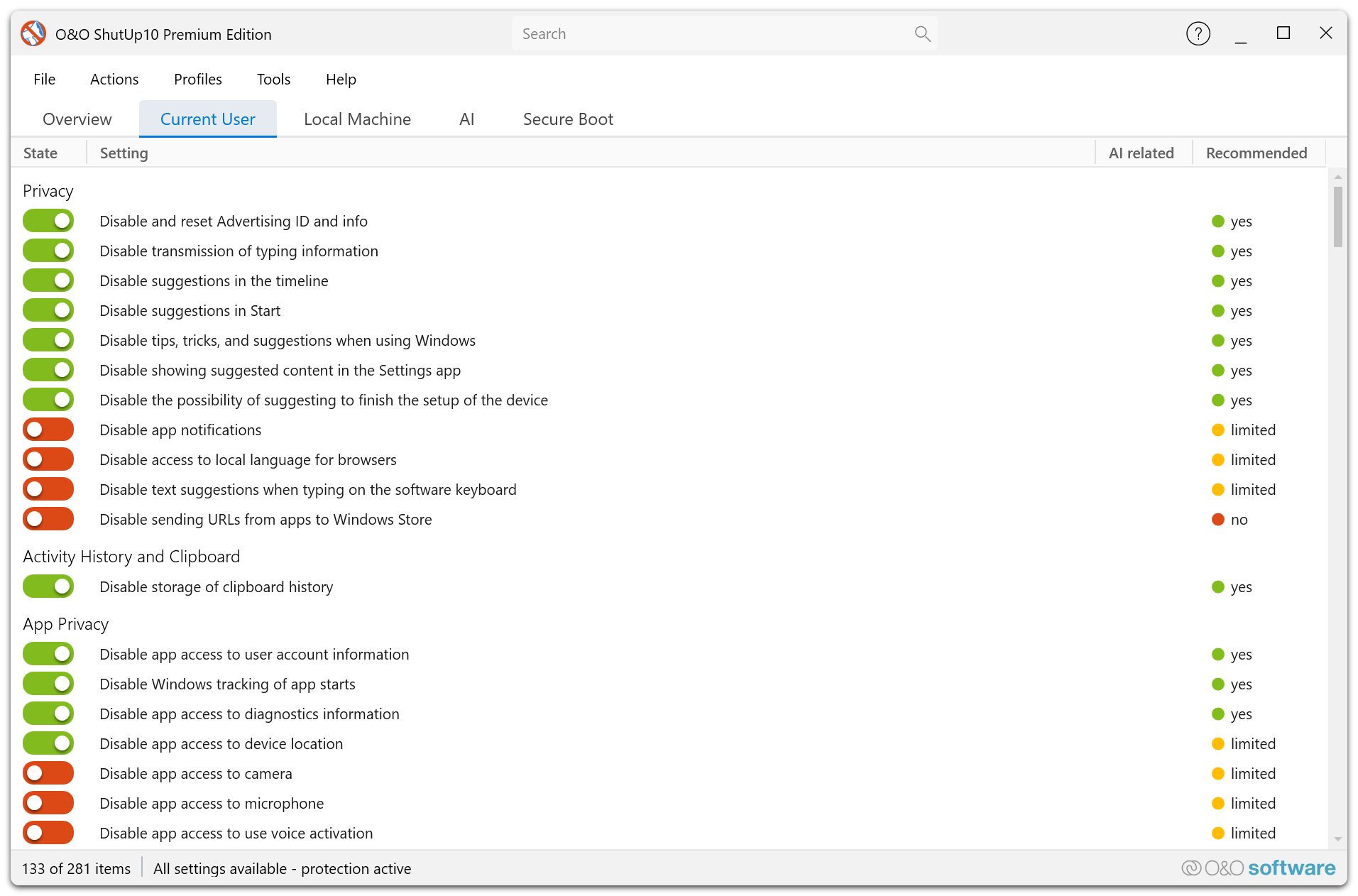Collapse the App Privacy group heading
This screenshot has height=896, width=1358.
point(65,624)
